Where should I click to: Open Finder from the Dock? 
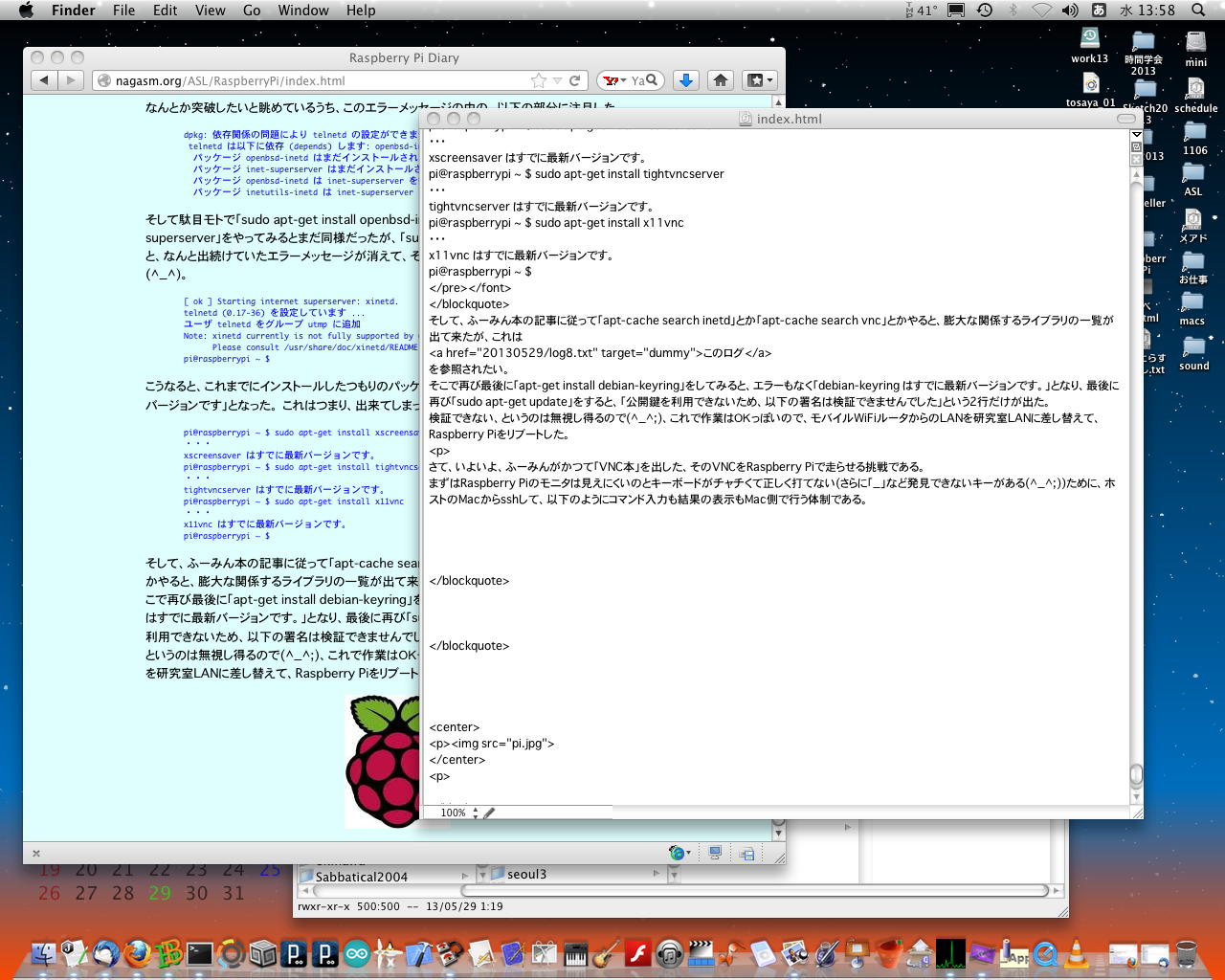pos(44,953)
